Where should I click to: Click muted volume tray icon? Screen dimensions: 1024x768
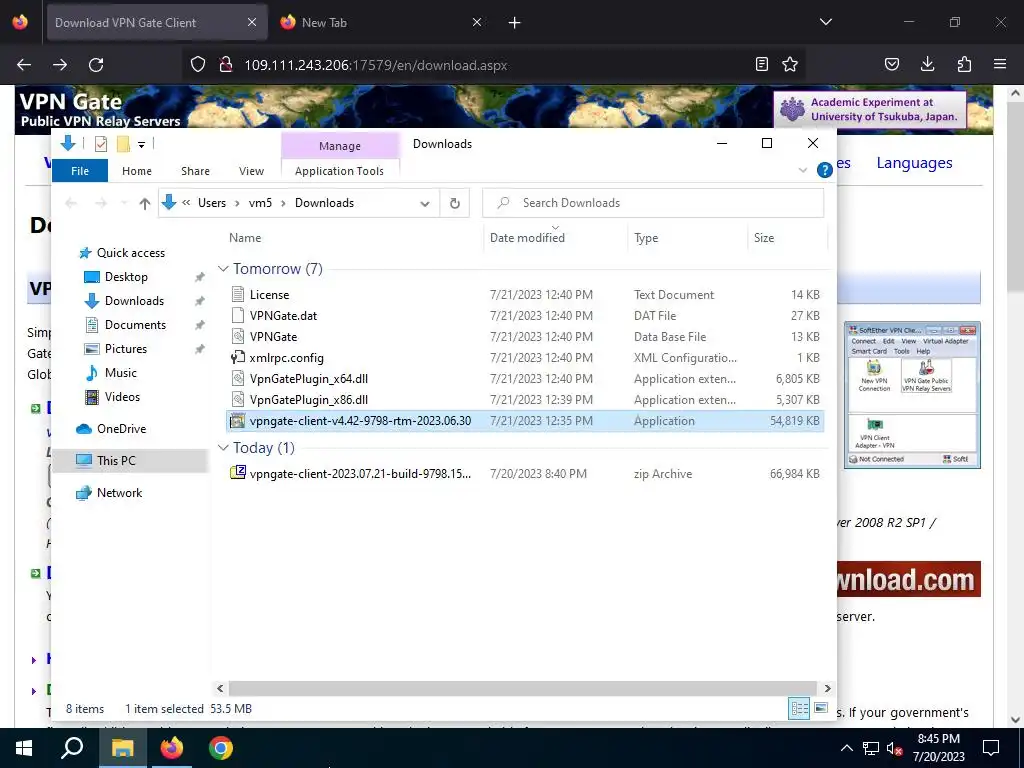(895, 748)
